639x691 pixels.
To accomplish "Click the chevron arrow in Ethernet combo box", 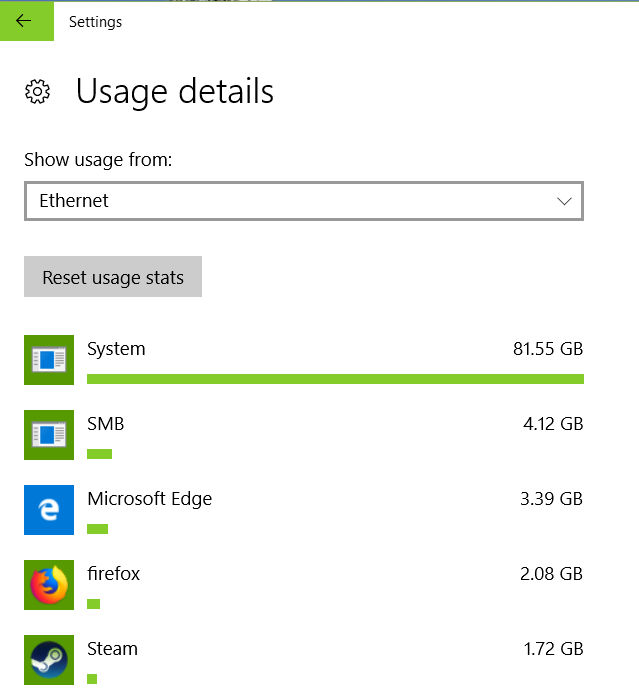I will tap(564, 201).
